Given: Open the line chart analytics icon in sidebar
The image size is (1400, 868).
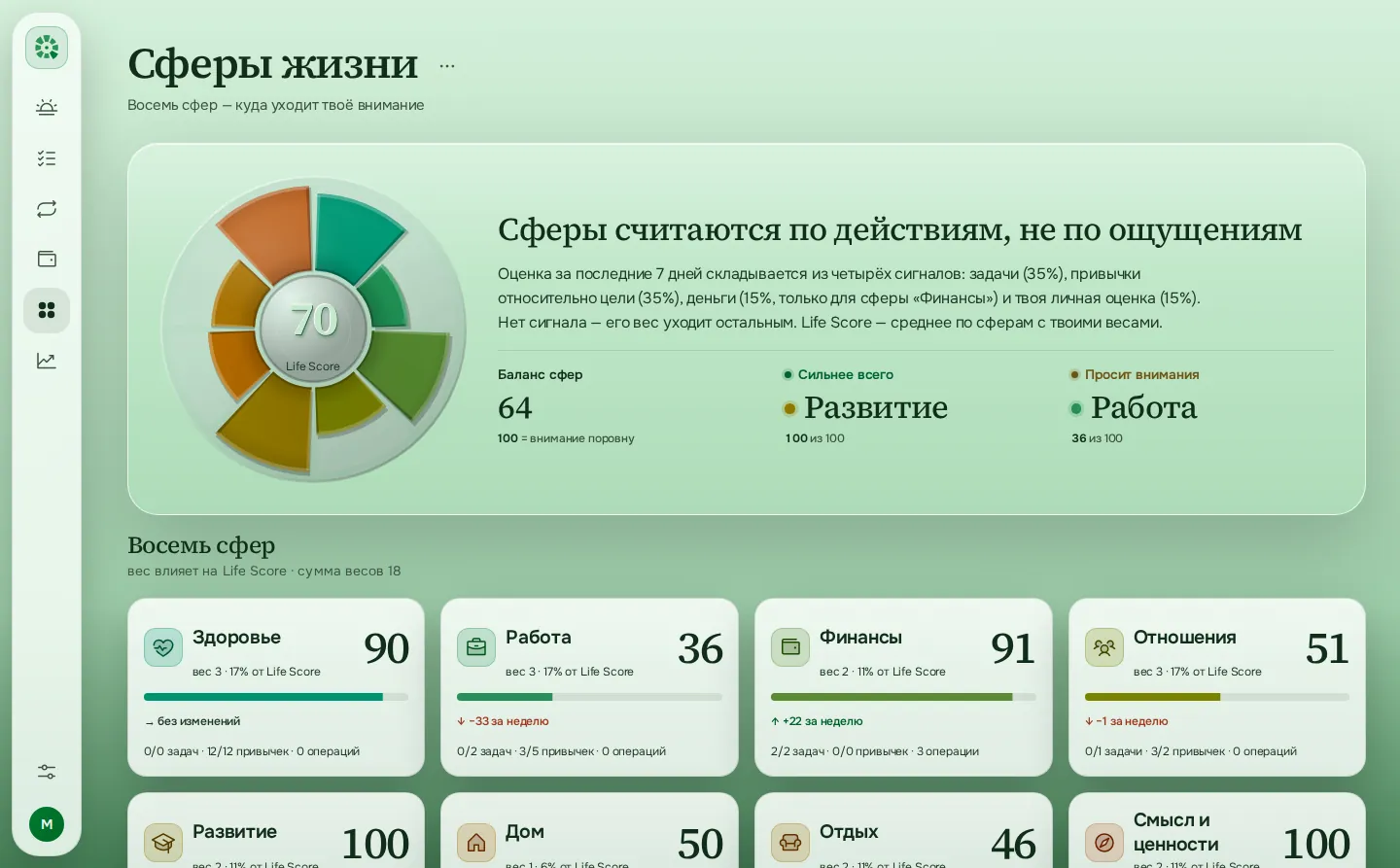Looking at the screenshot, I should pos(47,361).
